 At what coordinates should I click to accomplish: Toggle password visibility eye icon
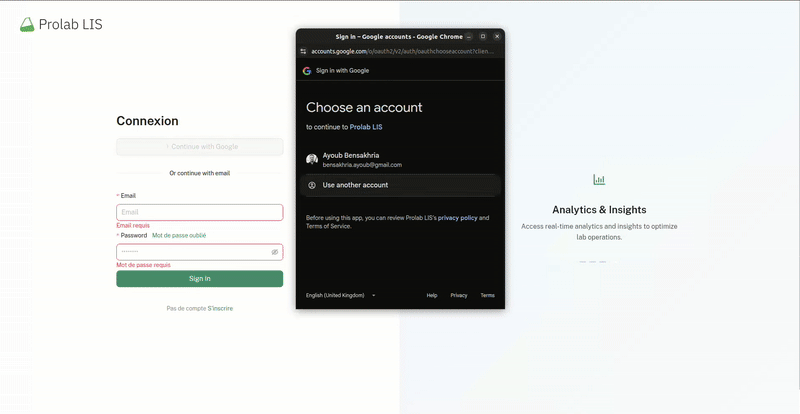coord(274,252)
